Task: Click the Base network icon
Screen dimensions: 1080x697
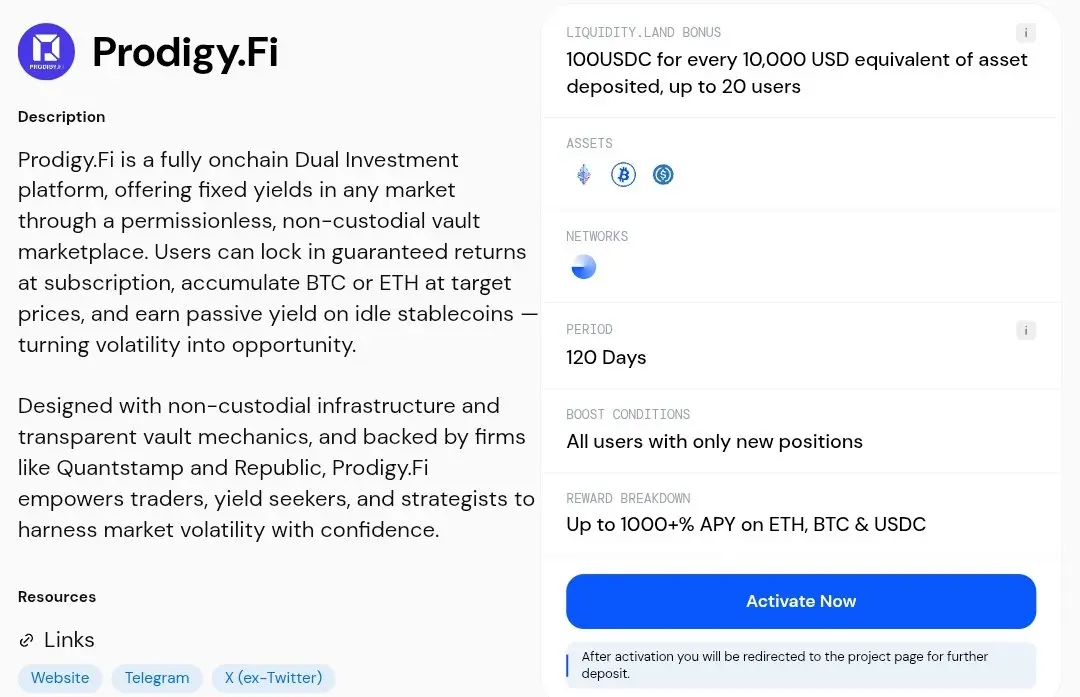Action: click(583, 267)
